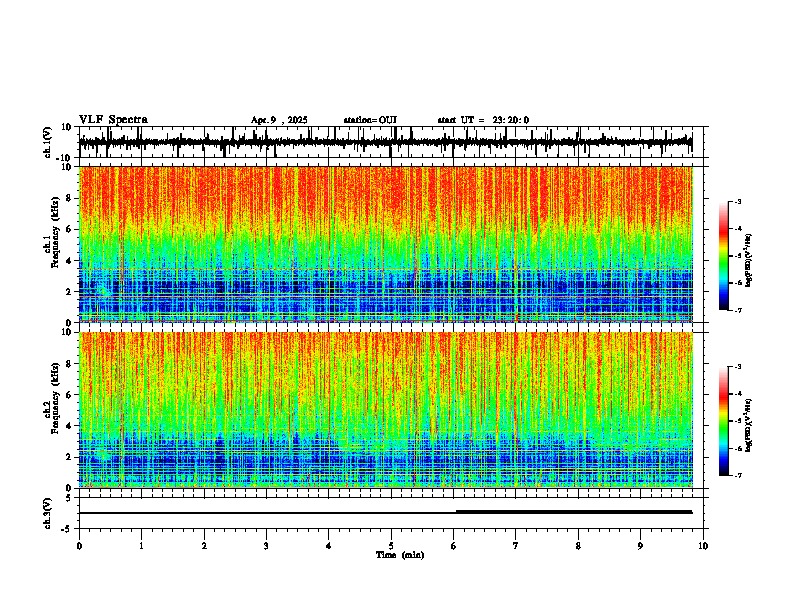The image size is (792, 612).
Task: Click the thick ch.3 trace segment after 6 min
Action: (x=574, y=512)
